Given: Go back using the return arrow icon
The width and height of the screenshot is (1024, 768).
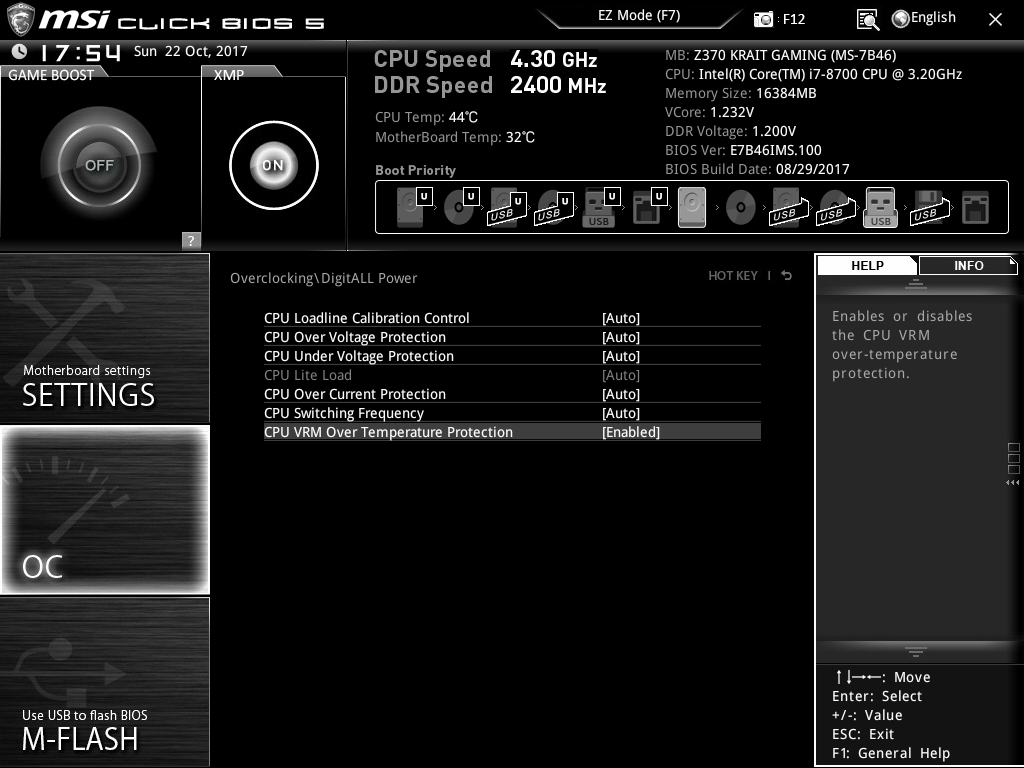Looking at the screenshot, I should tap(787, 276).
